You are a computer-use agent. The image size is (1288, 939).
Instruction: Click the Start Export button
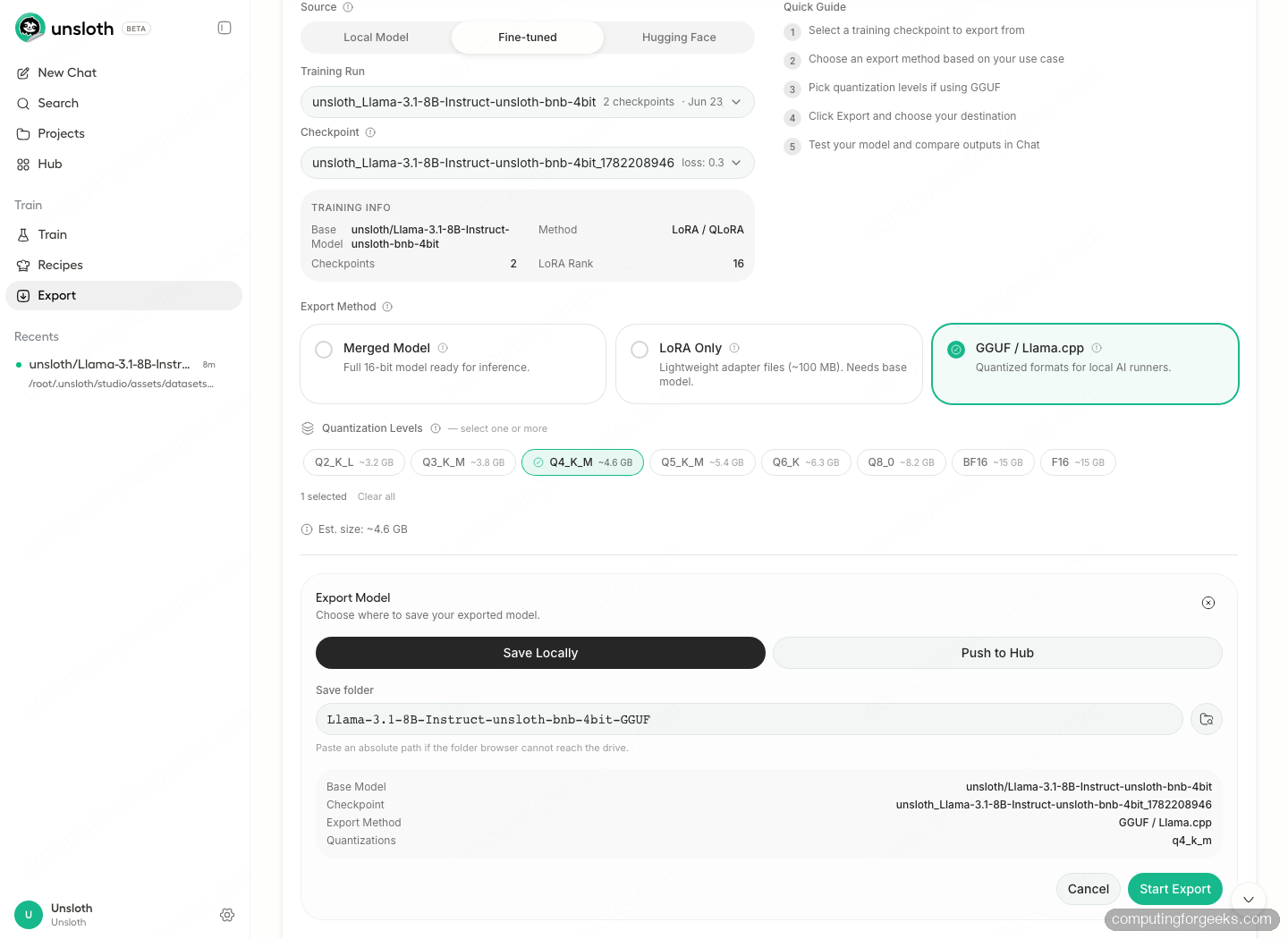pyautogui.click(x=1175, y=889)
